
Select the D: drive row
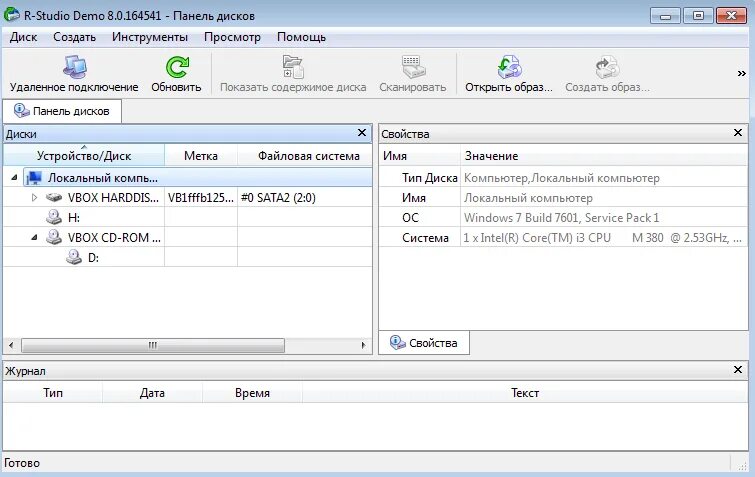[x=188, y=257]
